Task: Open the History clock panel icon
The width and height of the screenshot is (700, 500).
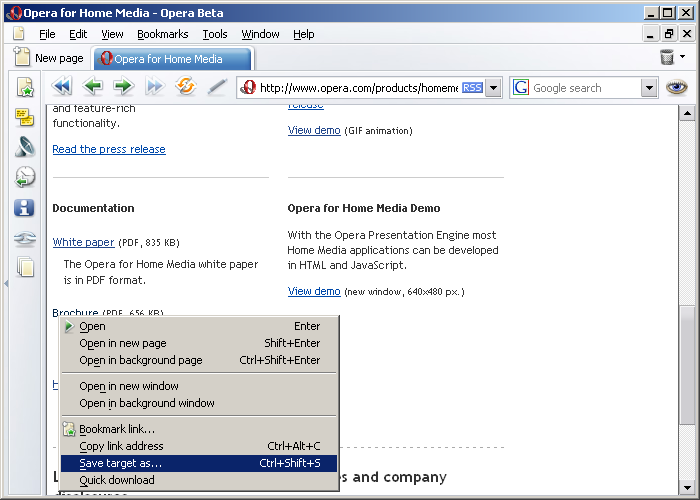Action: pyautogui.click(x=25, y=178)
